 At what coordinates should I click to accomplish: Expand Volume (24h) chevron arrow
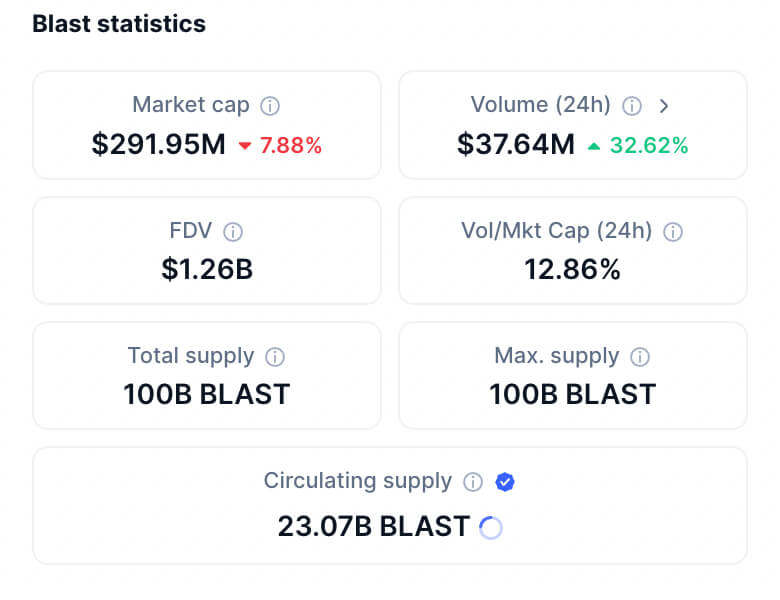[x=664, y=106]
